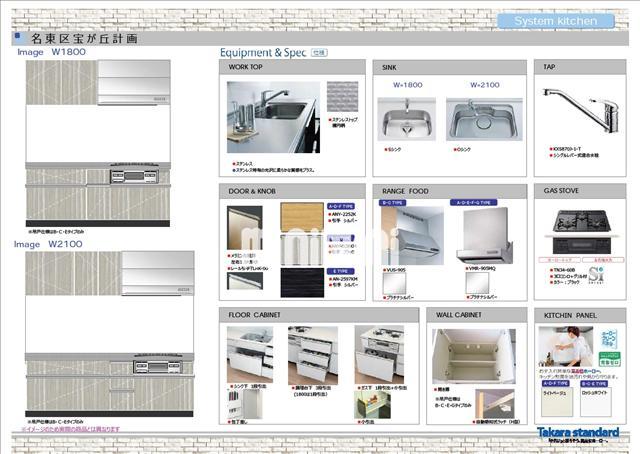Click the Equipment & Spec heading
Image resolution: width=640 pixels, height=454 pixels.
(x=263, y=53)
